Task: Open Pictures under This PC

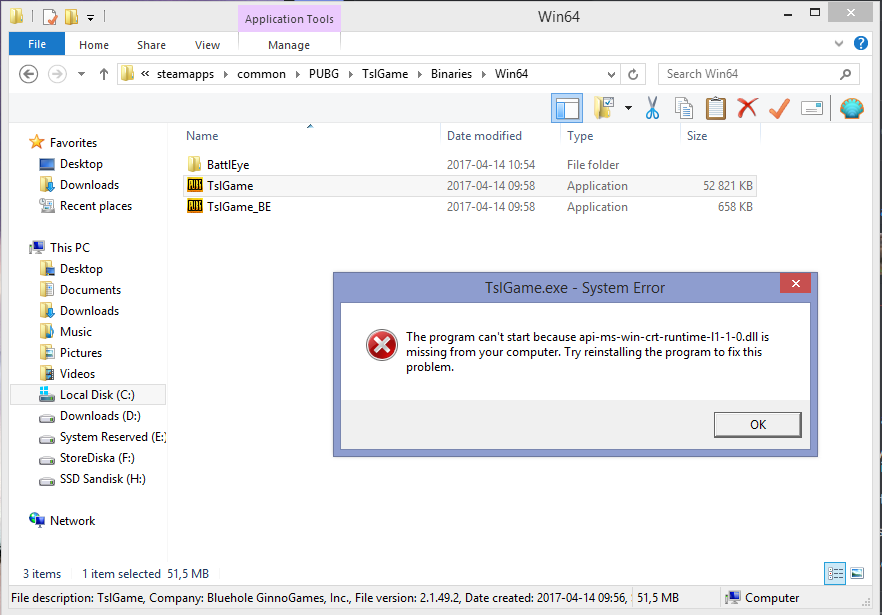Action: [81, 353]
